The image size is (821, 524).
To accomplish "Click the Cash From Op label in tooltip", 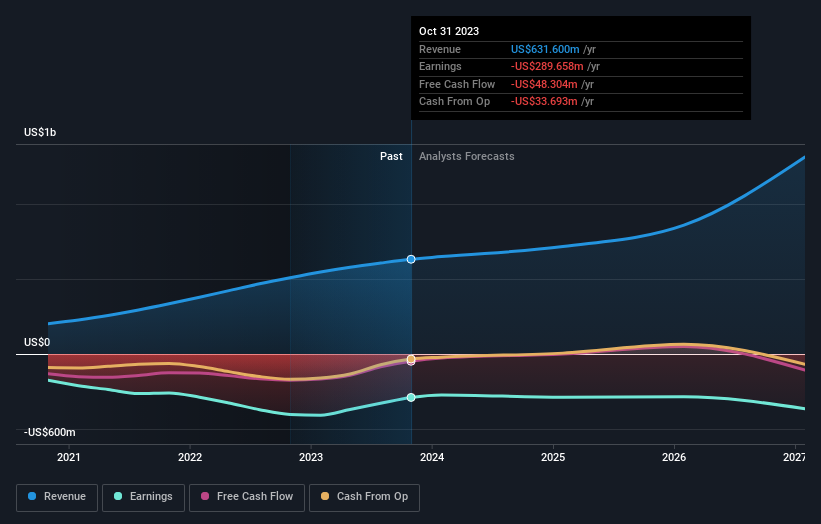I will click(454, 102).
